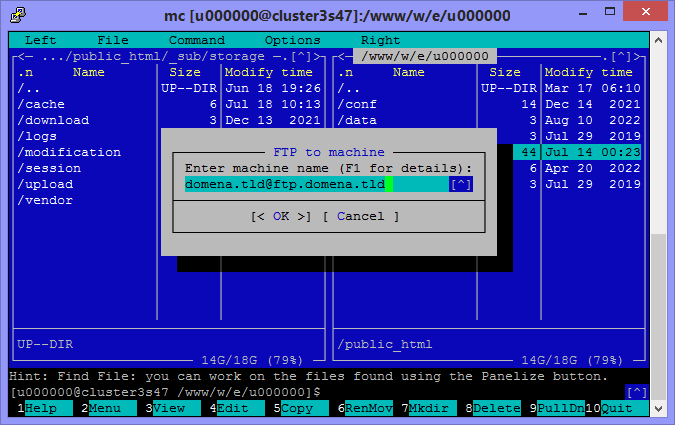Select /.. parent entry in right panel

(x=349, y=88)
